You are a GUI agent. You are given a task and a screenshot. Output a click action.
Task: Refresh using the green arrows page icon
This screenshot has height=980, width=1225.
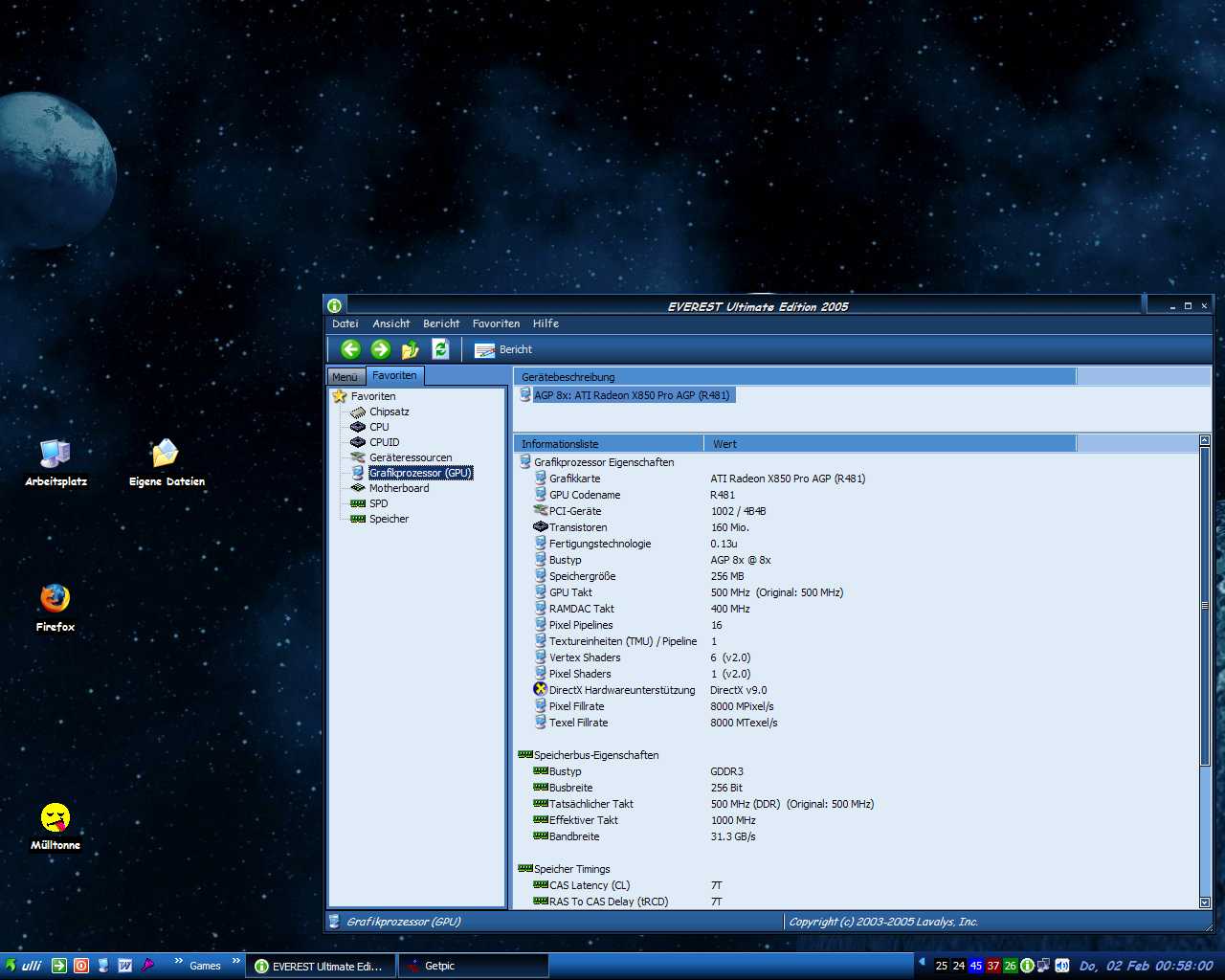[x=440, y=349]
